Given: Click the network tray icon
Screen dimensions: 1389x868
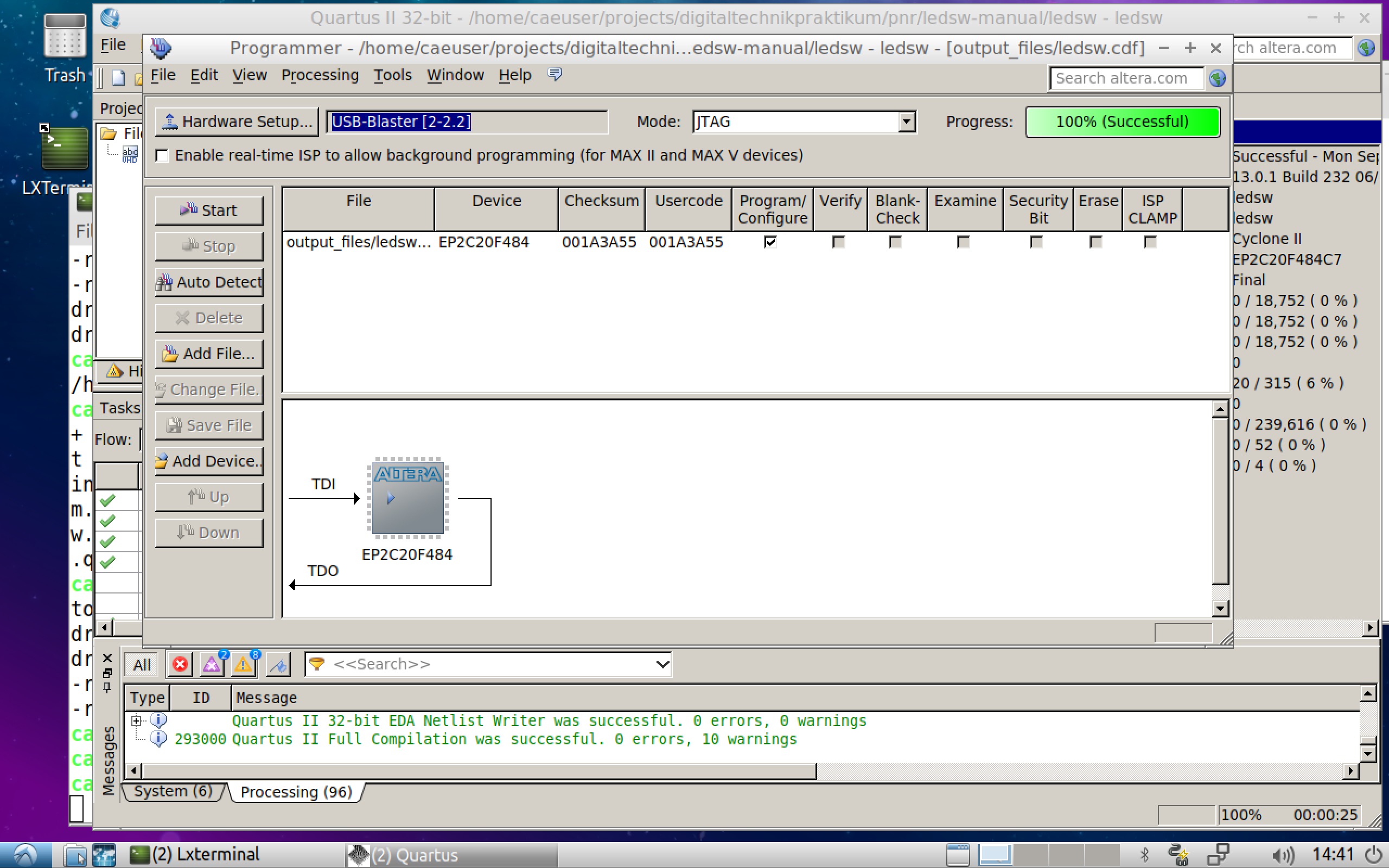Looking at the screenshot, I should (x=1218, y=855).
